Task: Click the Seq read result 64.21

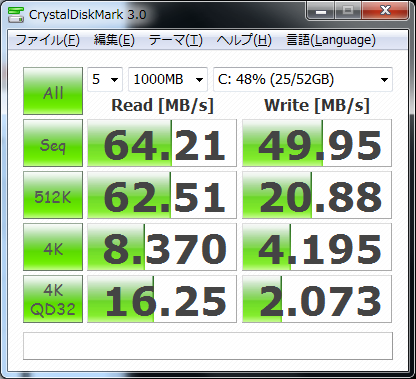Action: pyautogui.click(x=162, y=143)
